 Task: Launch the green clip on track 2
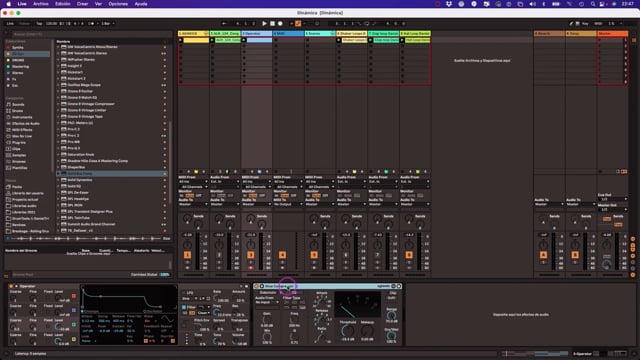pos(212,40)
